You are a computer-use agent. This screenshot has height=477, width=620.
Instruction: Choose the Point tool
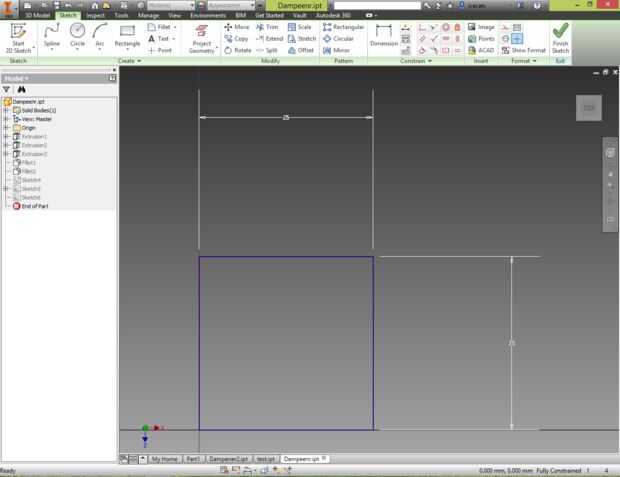(160, 50)
